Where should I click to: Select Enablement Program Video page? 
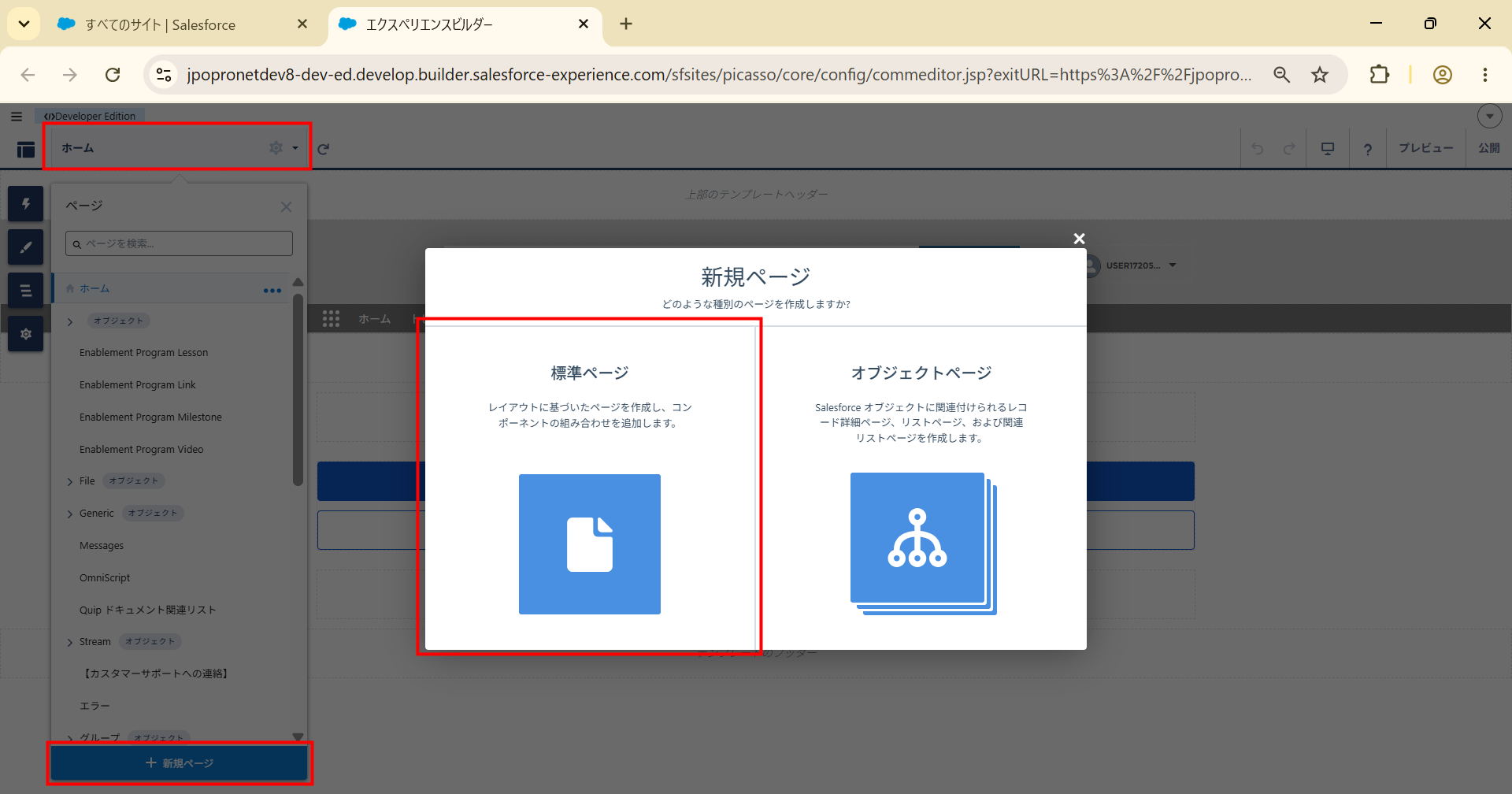(x=141, y=450)
